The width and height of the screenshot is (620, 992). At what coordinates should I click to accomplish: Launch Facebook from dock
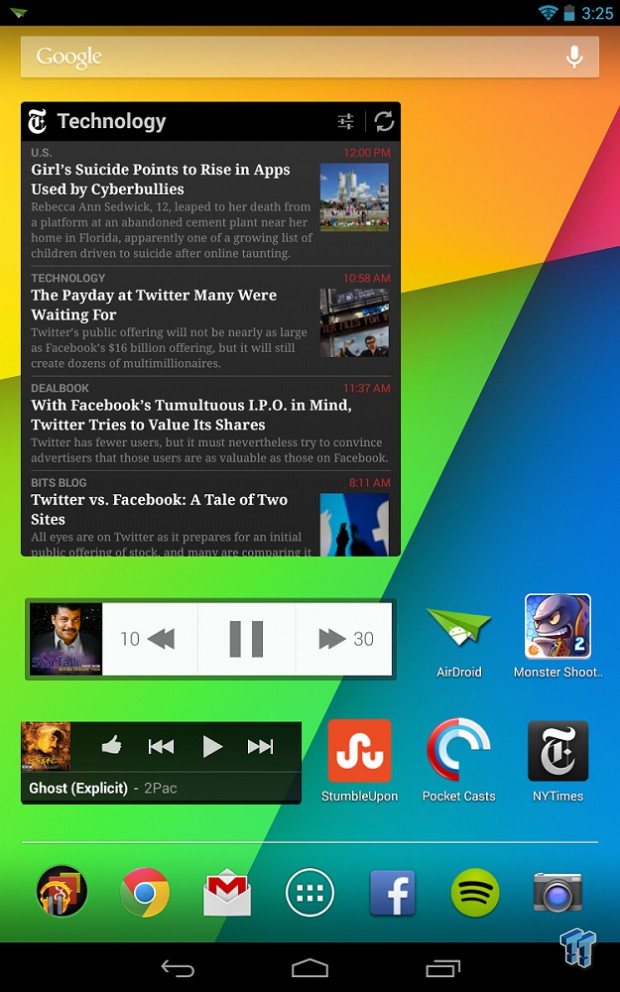392,893
